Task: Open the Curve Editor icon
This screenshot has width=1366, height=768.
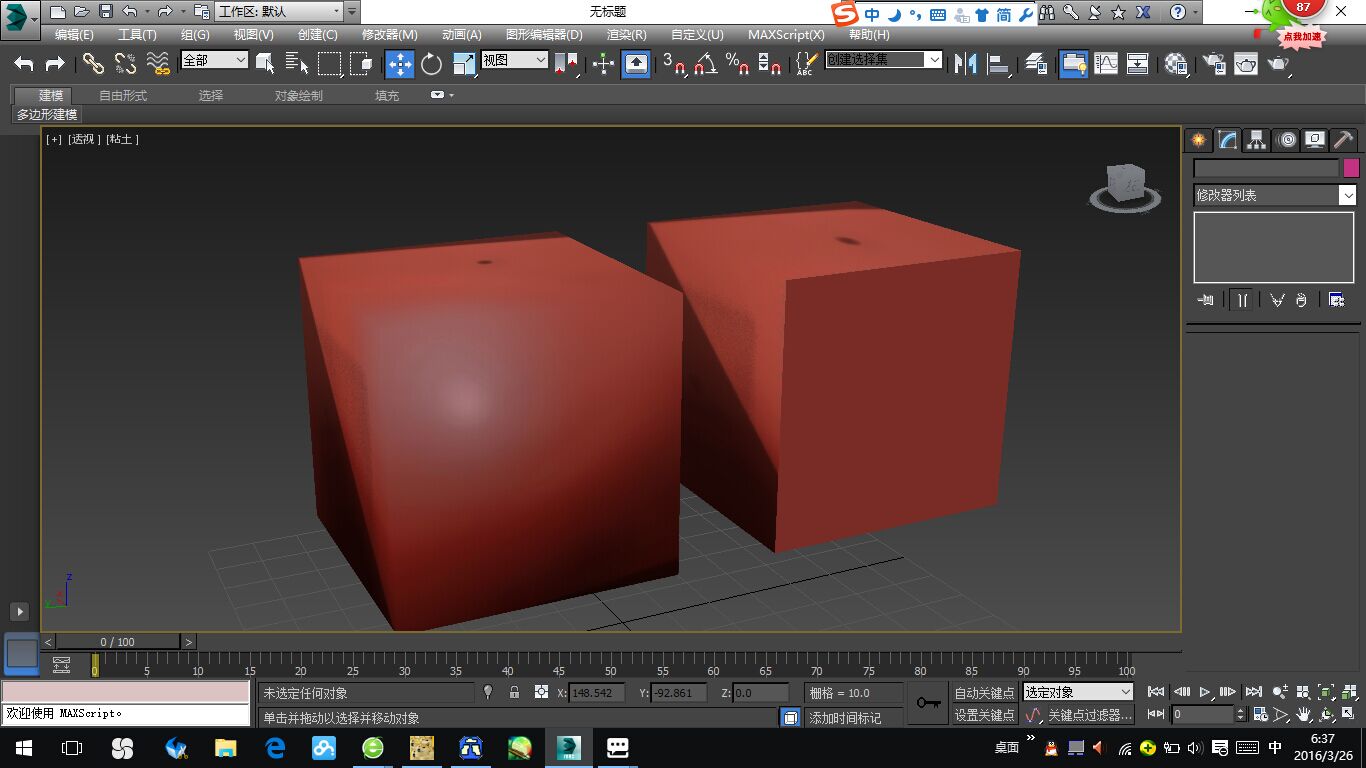Action: tap(1106, 65)
